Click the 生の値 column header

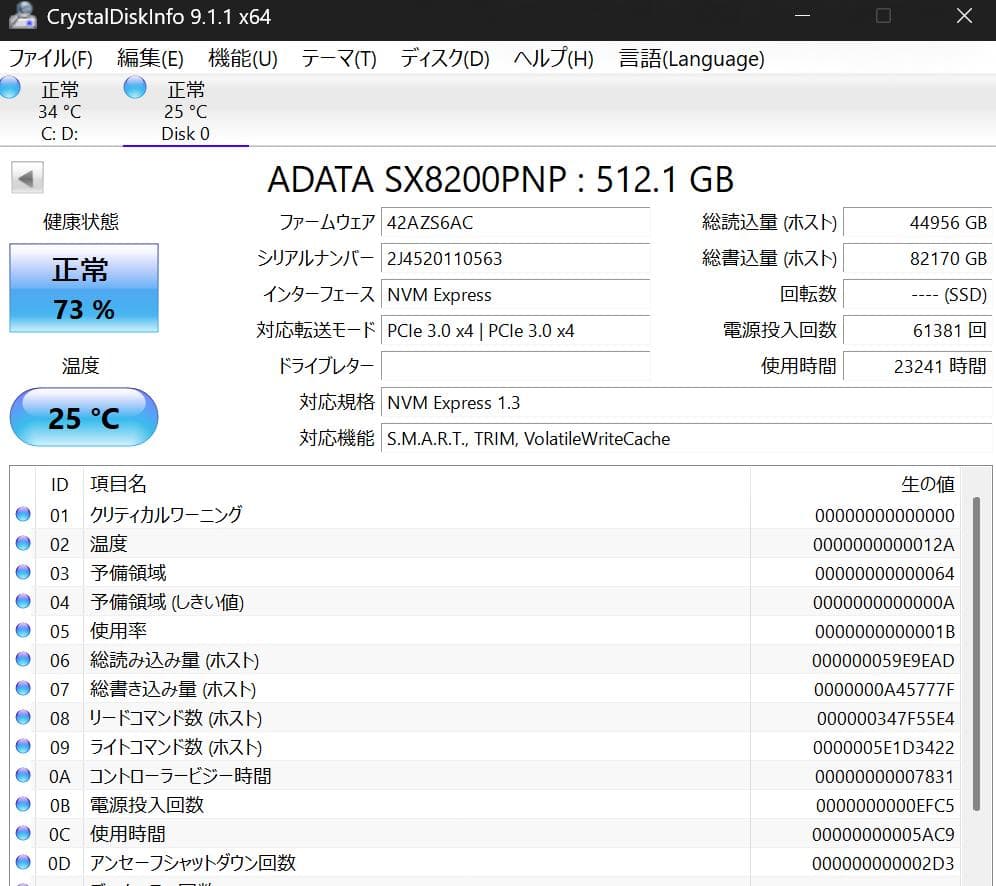[856, 485]
